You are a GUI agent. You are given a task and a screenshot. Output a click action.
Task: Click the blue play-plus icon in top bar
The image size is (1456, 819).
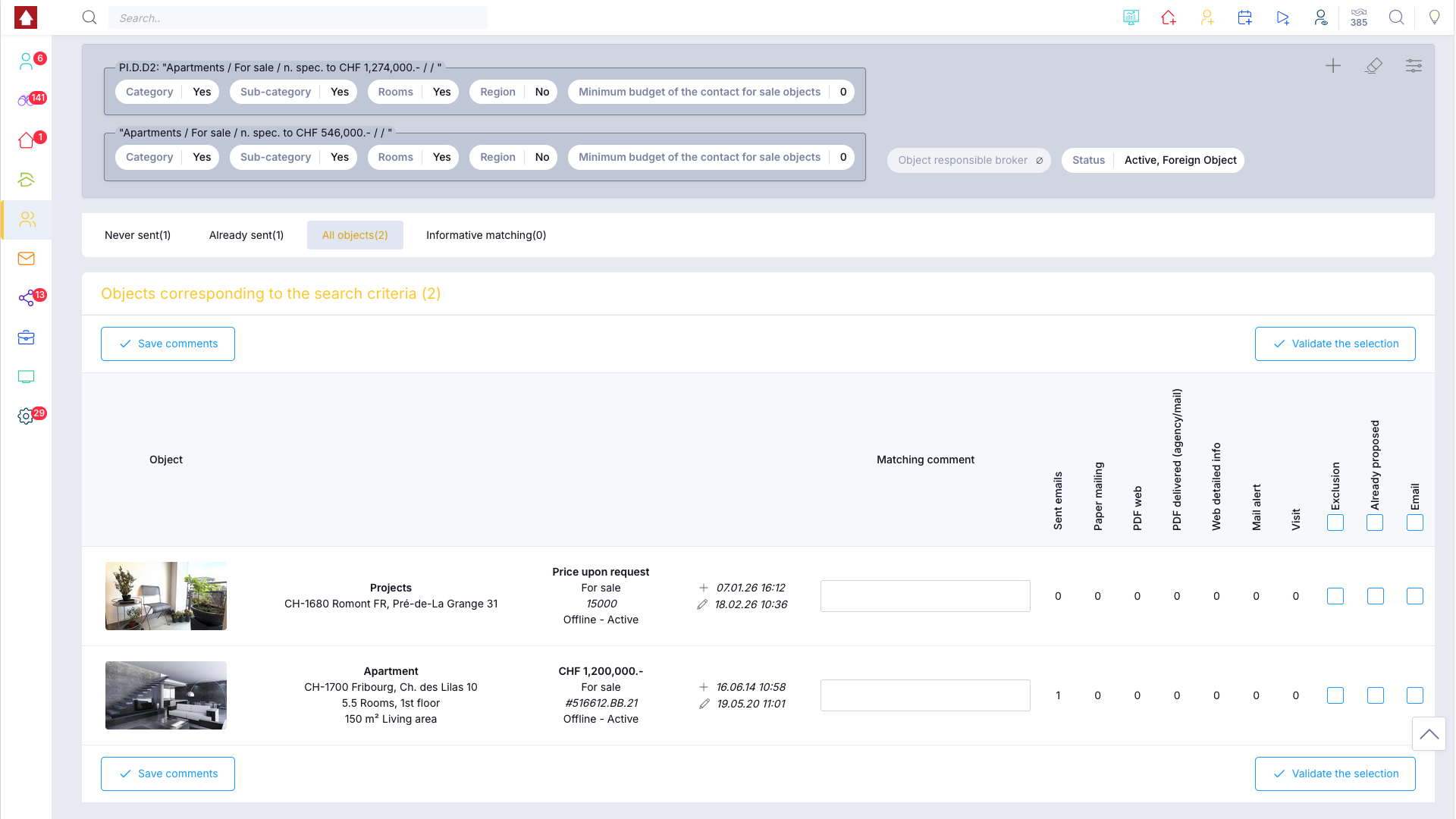coord(1283,17)
